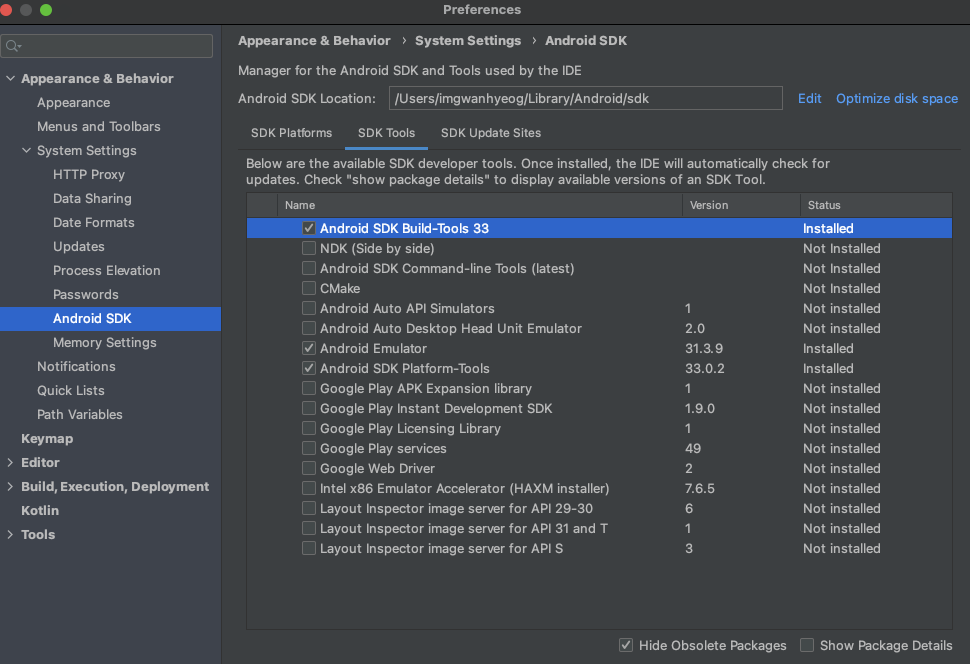Open Keymap settings
970x664 pixels.
point(47,439)
